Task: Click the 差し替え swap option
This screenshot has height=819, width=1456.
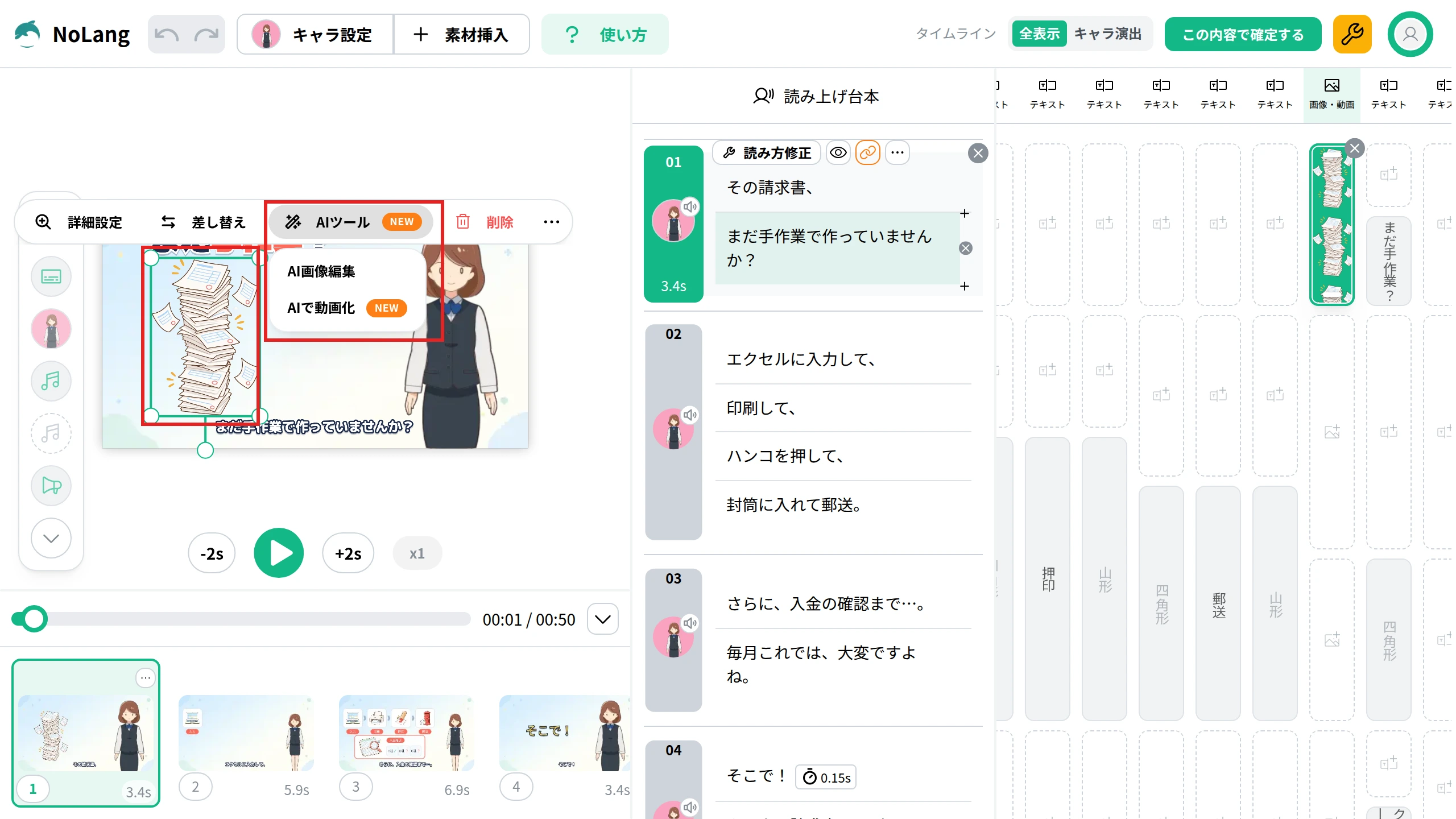Action: pos(203,222)
